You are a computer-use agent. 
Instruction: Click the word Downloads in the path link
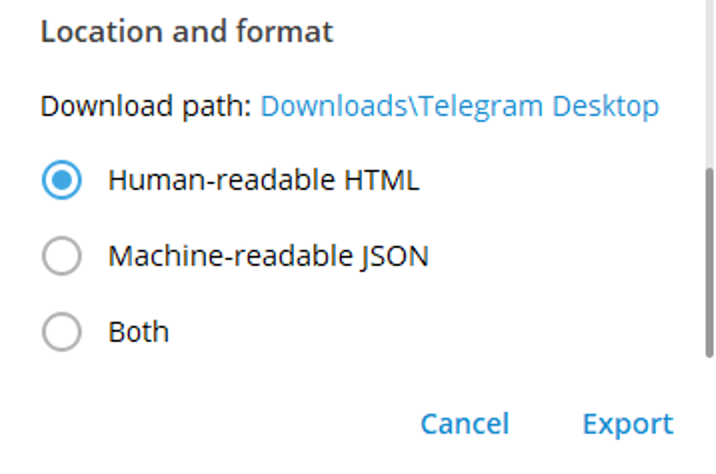pyautogui.click(x=323, y=106)
